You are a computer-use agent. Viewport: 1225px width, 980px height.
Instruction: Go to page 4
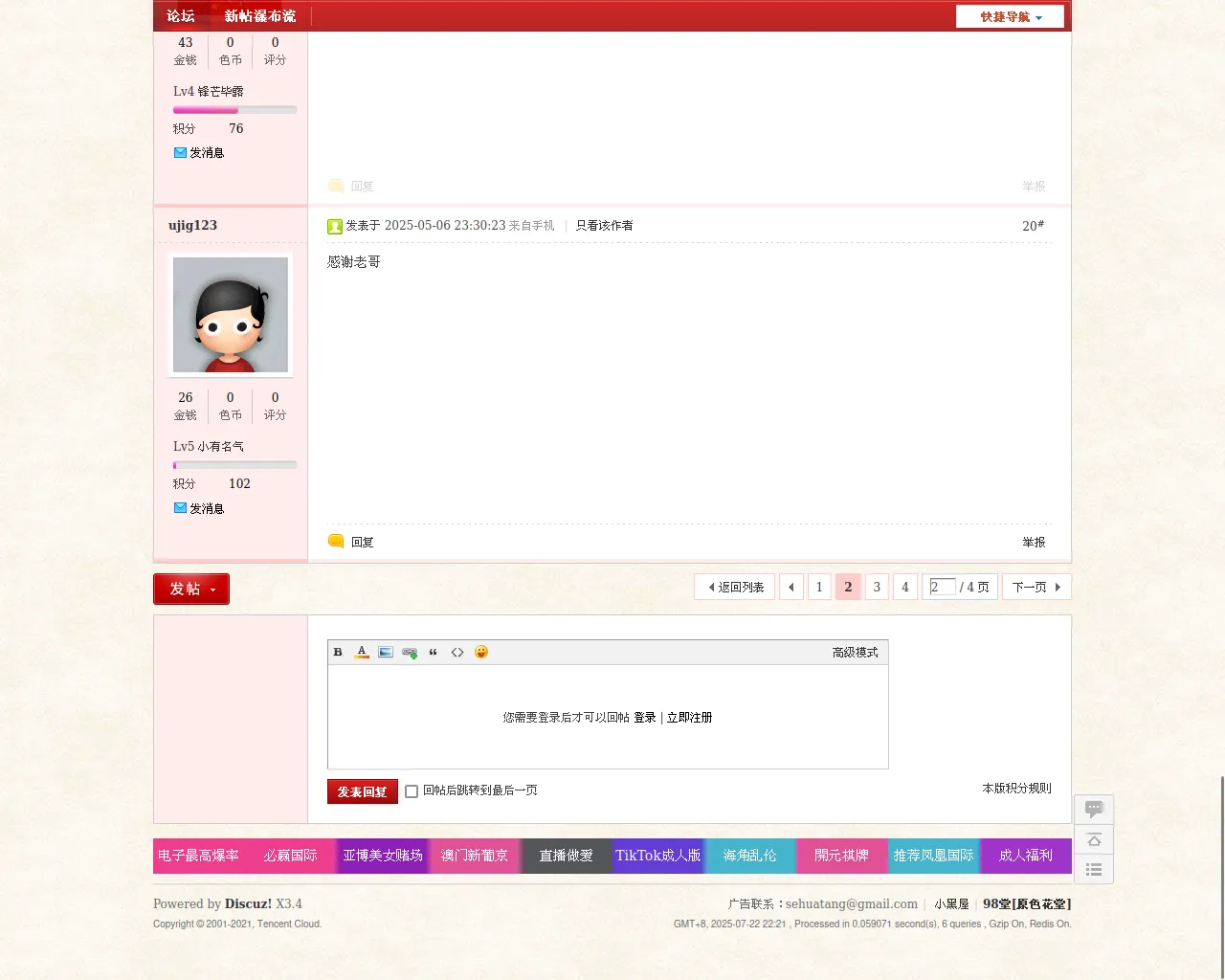pos(905,587)
